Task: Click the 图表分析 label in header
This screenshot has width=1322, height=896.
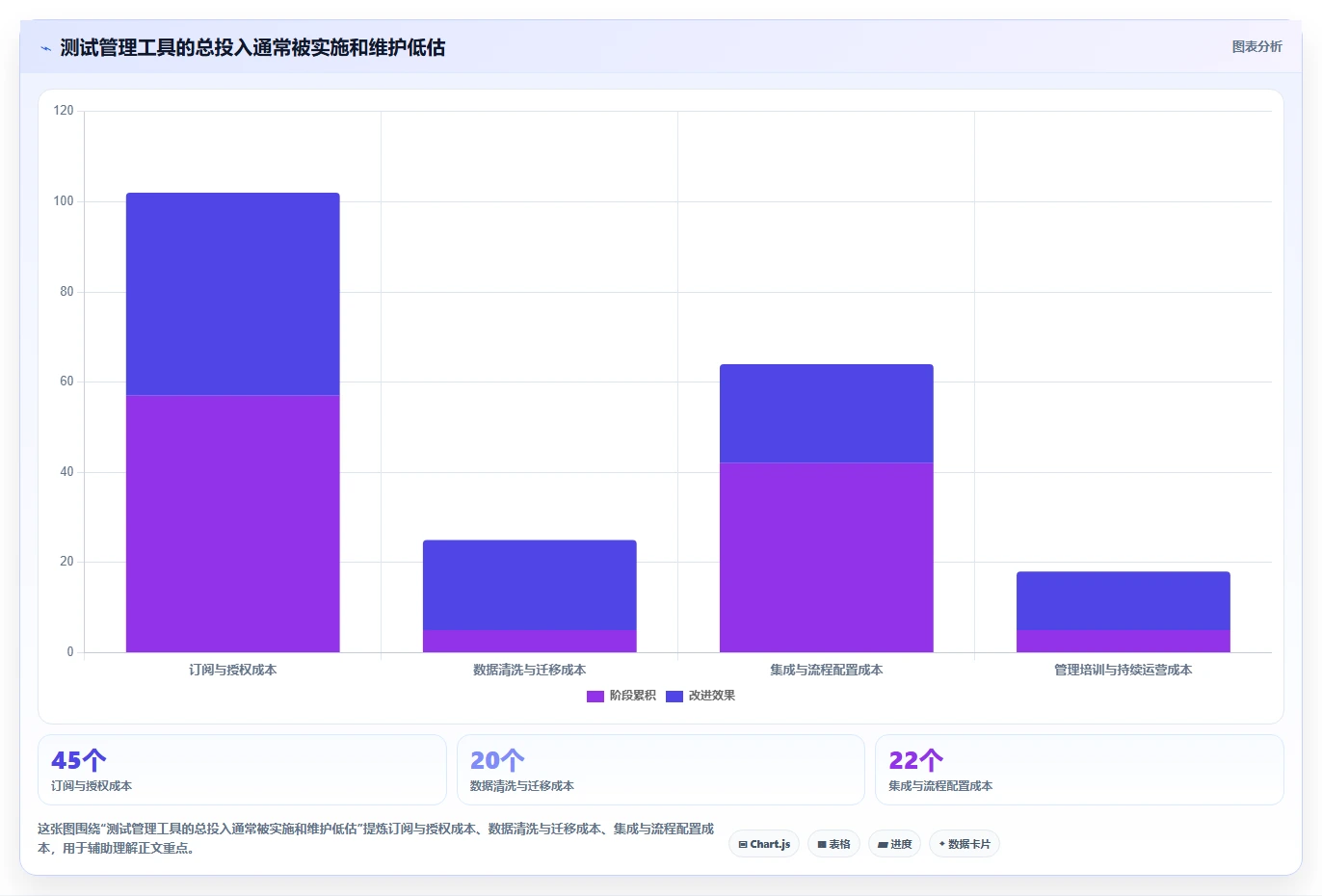Action: [1256, 46]
